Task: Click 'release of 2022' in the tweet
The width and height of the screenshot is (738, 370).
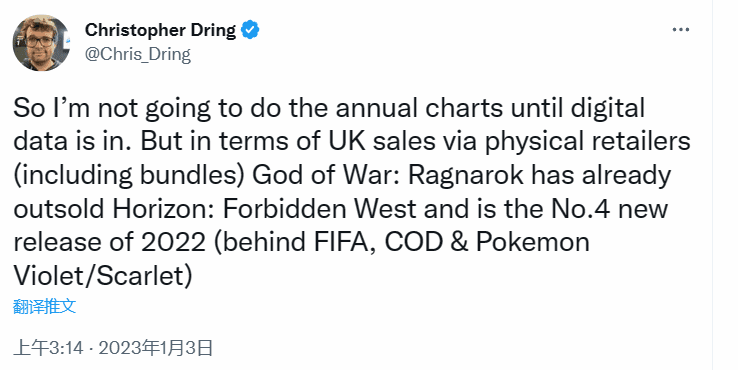Action: pos(110,242)
